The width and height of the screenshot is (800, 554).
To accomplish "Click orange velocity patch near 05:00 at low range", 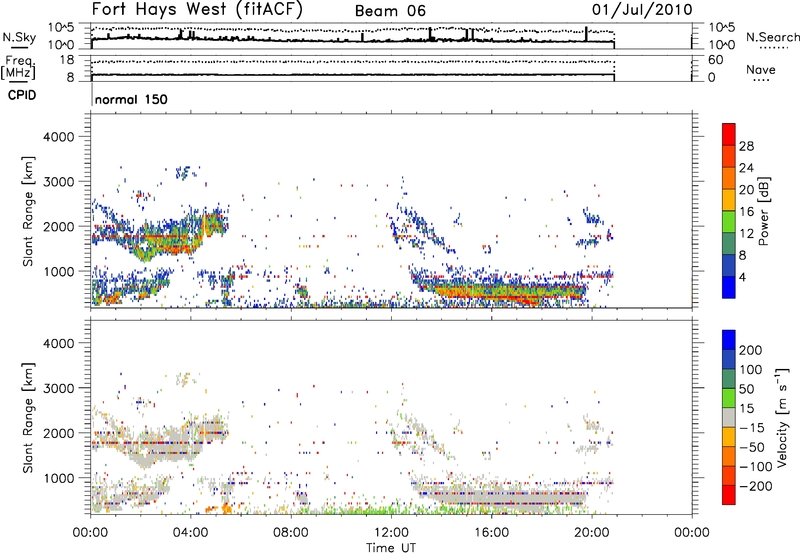I will 219,508.
